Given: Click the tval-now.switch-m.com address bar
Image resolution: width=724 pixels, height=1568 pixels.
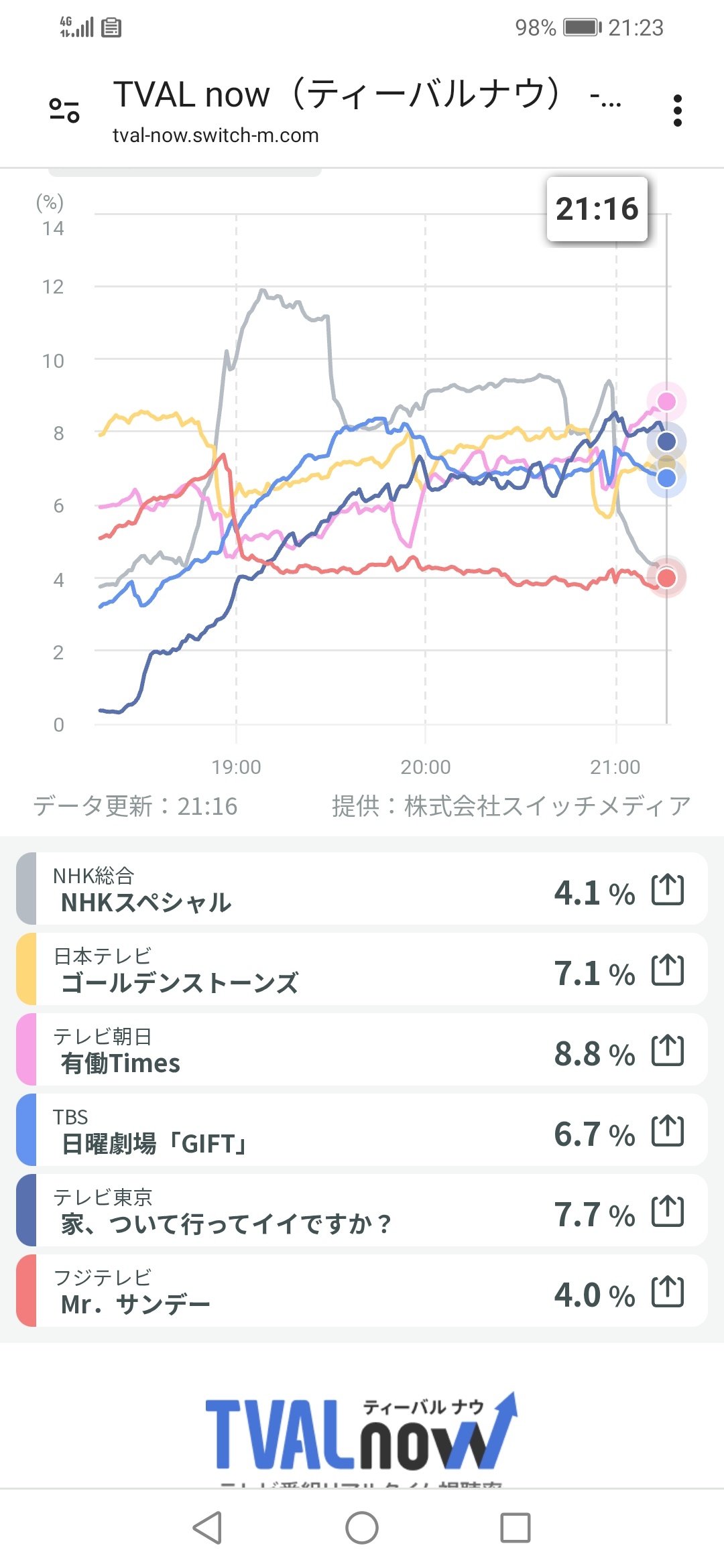Looking at the screenshot, I should (367, 111).
